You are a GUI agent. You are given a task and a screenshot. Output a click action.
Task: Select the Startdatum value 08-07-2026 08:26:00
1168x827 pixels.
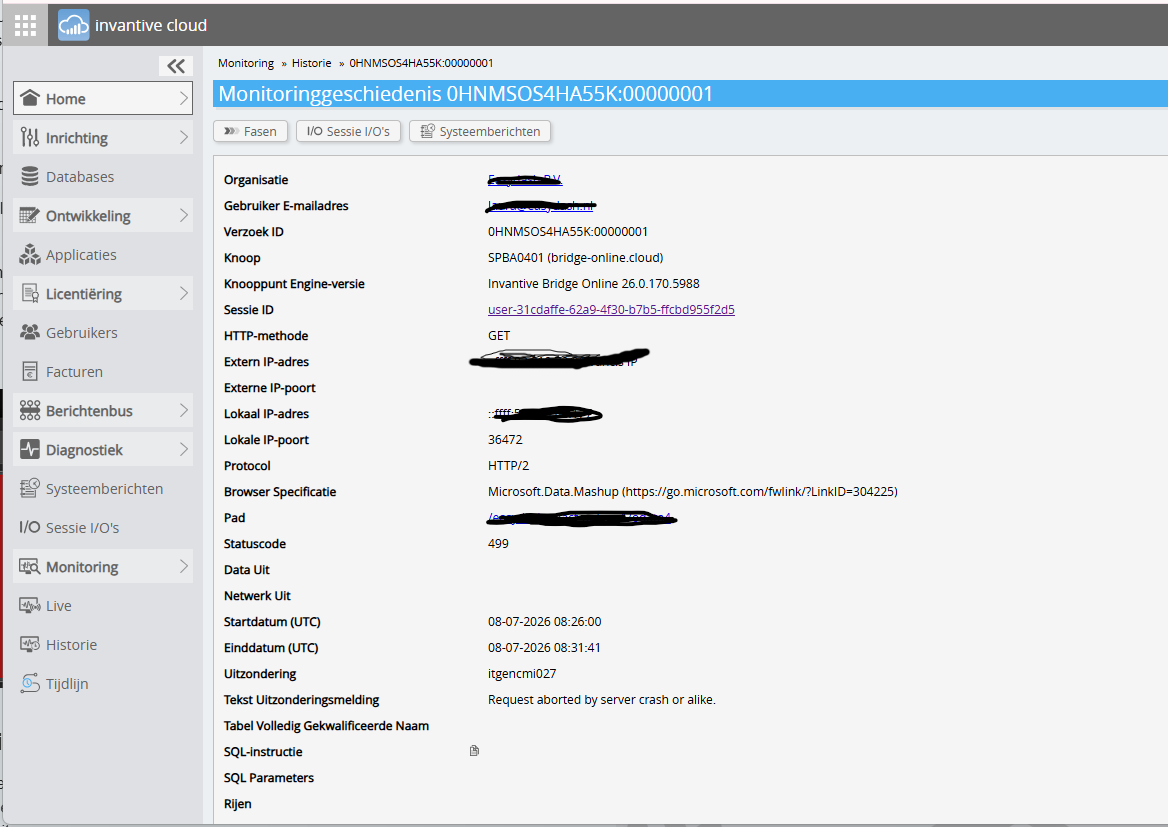coord(545,621)
